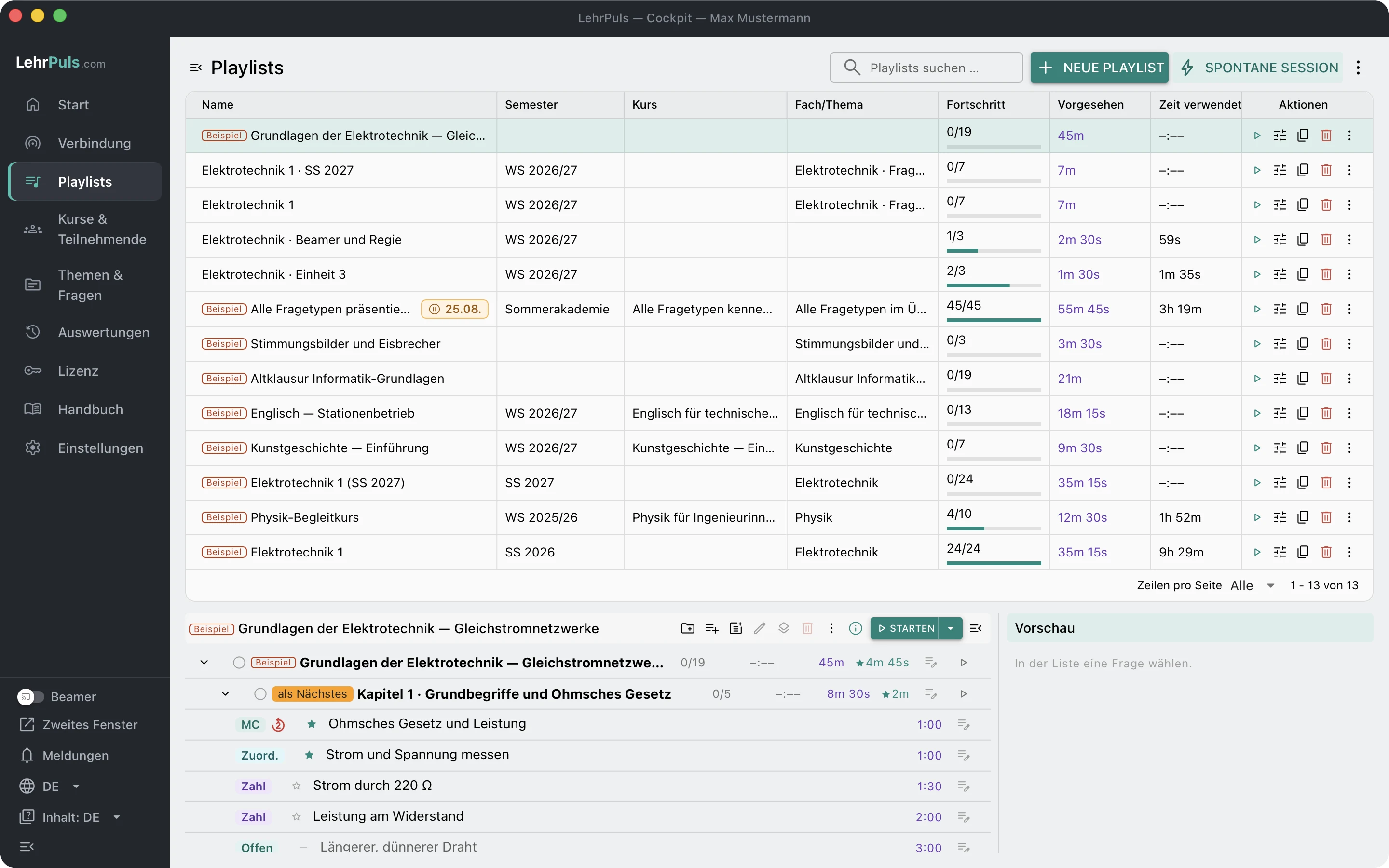Click the pencil edit icon in detail toolbar

pyautogui.click(x=759, y=628)
